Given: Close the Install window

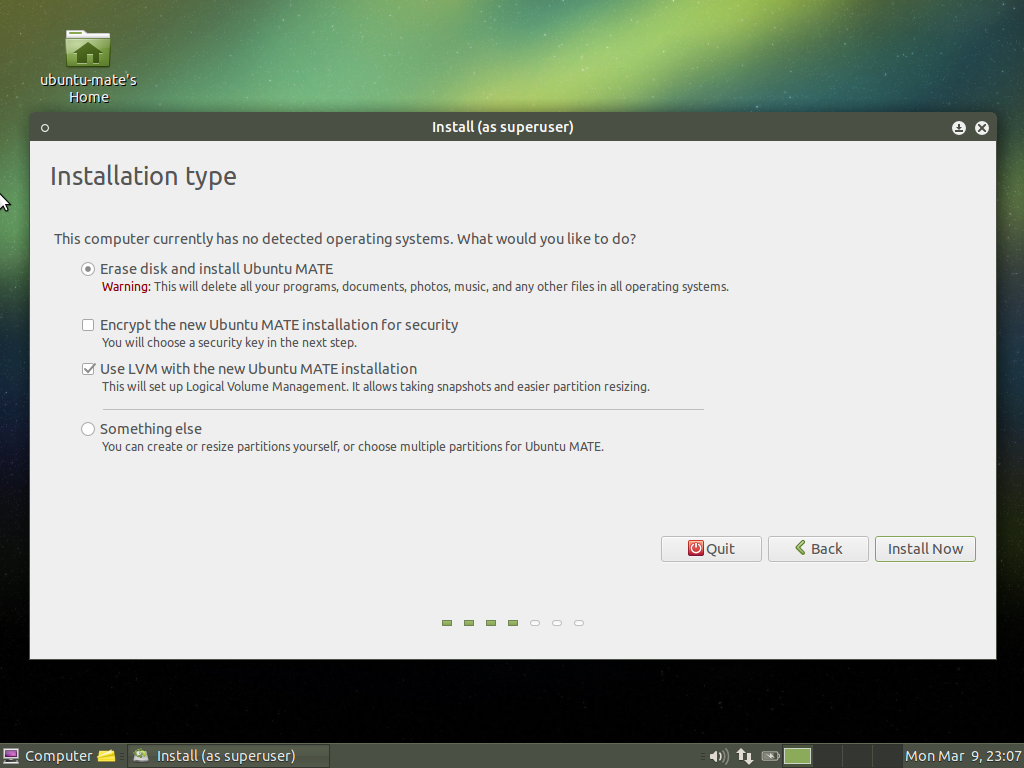Looking at the screenshot, I should pyautogui.click(x=982, y=128).
